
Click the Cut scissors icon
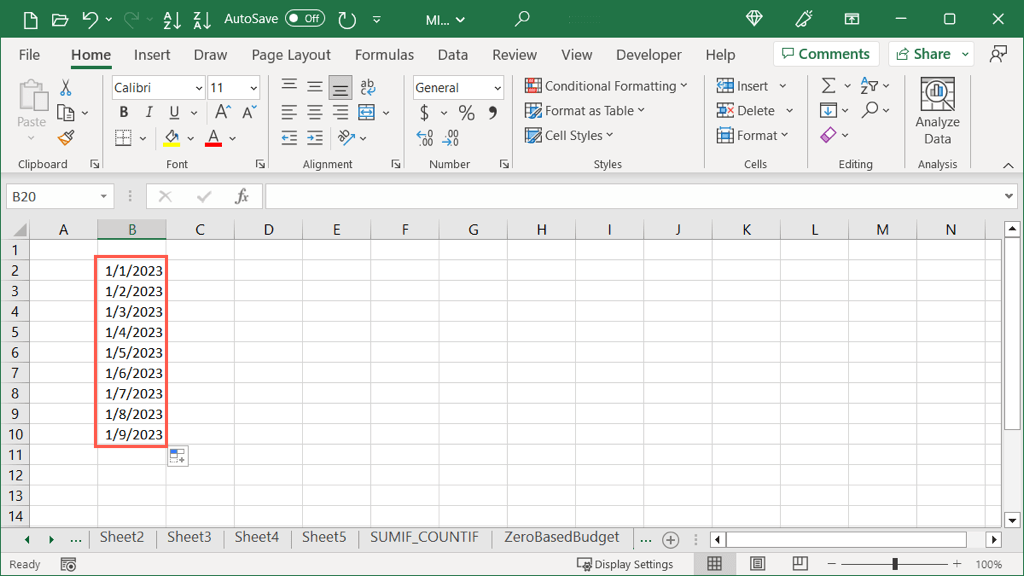(65, 88)
